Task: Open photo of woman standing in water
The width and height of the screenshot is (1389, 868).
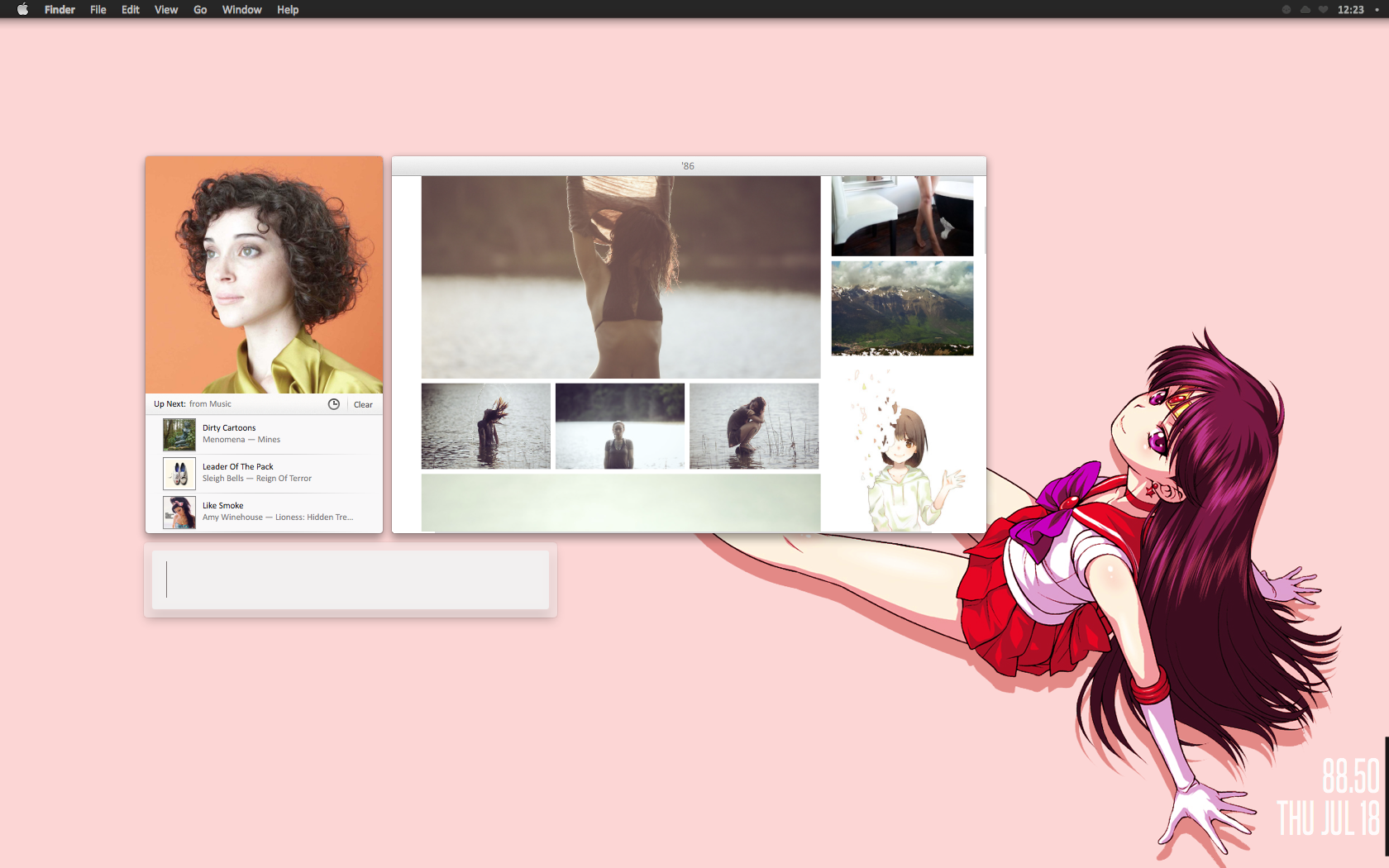Action: tap(620, 426)
